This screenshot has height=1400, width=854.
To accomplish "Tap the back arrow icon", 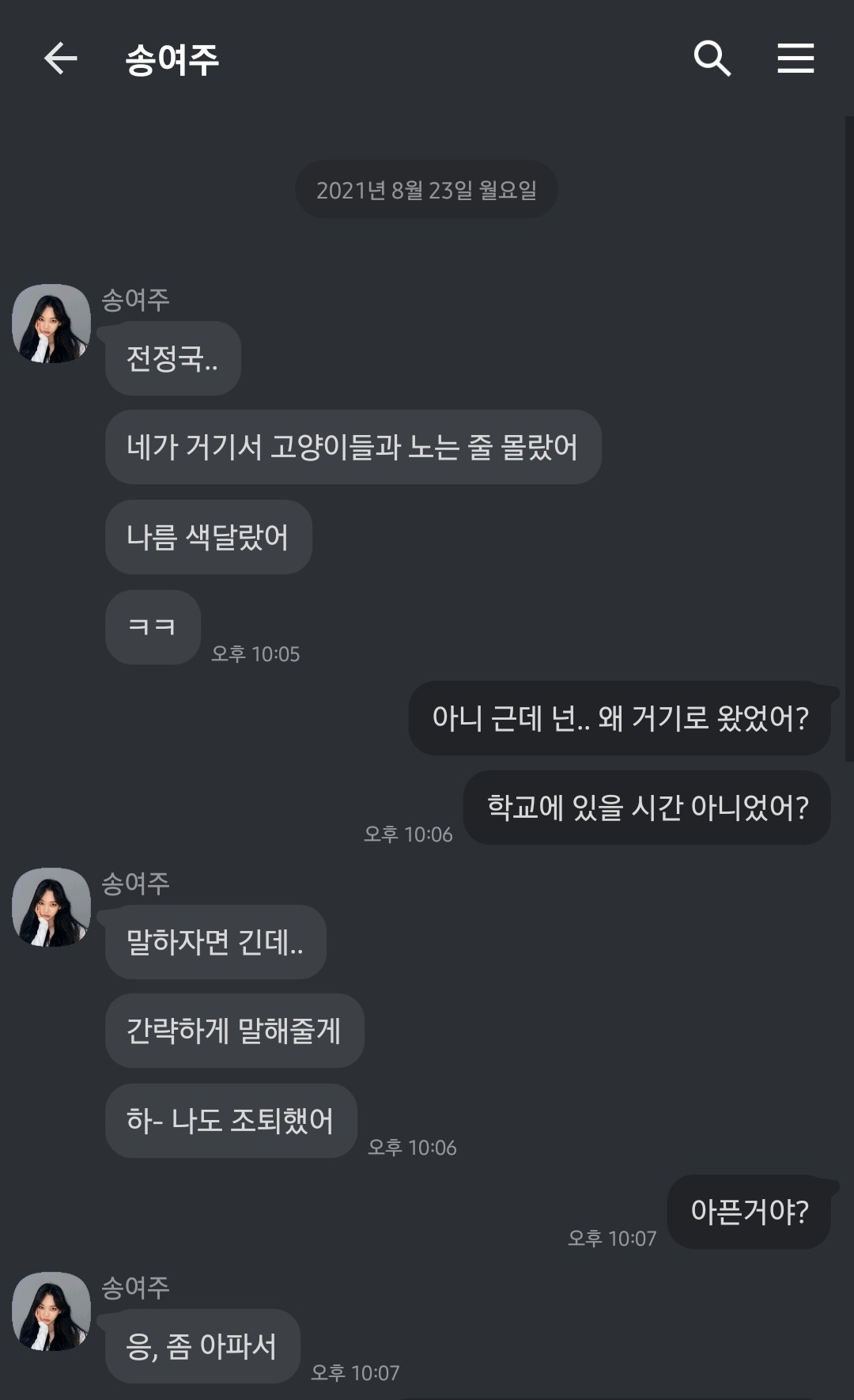I will click(x=60, y=59).
